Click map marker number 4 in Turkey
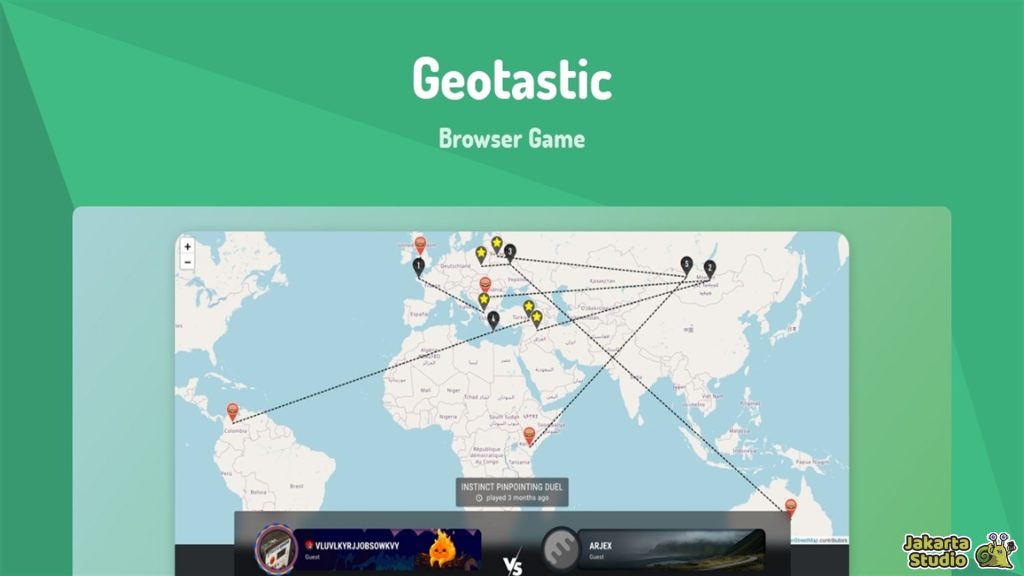This screenshot has height=576, width=1024. tap(493, 318)
